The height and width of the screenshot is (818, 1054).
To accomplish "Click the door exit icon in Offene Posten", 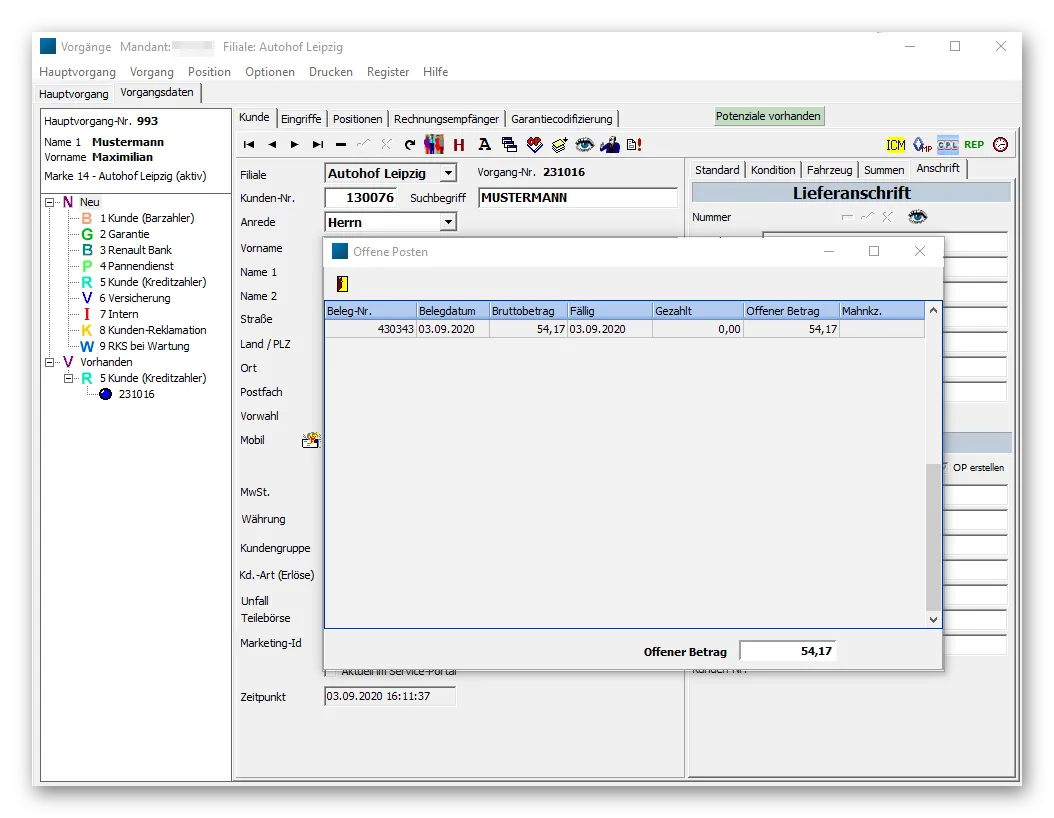I will tap(342, 283).
